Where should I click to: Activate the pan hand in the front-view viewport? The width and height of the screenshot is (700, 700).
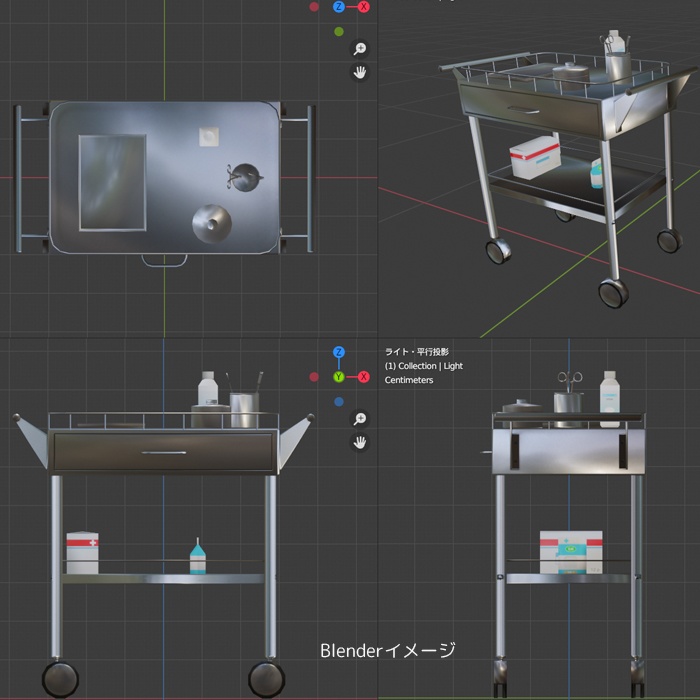(359, 442)
